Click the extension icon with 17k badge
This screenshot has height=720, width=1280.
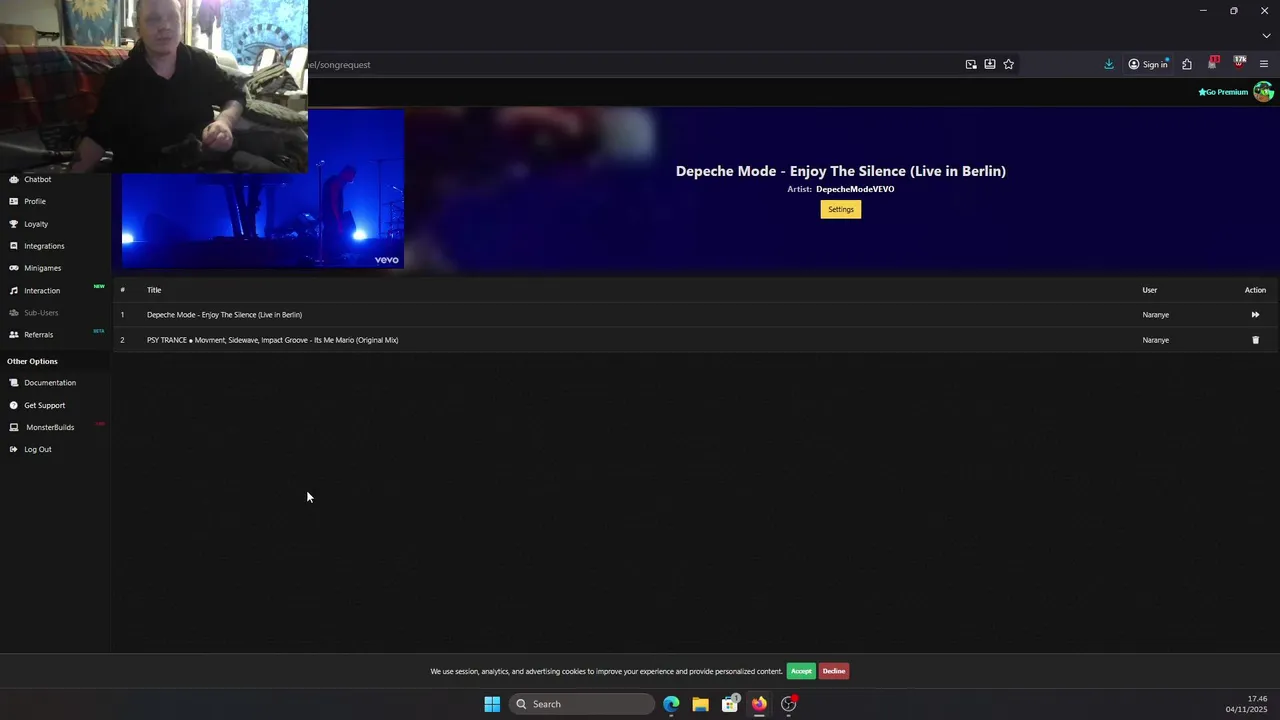[1239, 63]
